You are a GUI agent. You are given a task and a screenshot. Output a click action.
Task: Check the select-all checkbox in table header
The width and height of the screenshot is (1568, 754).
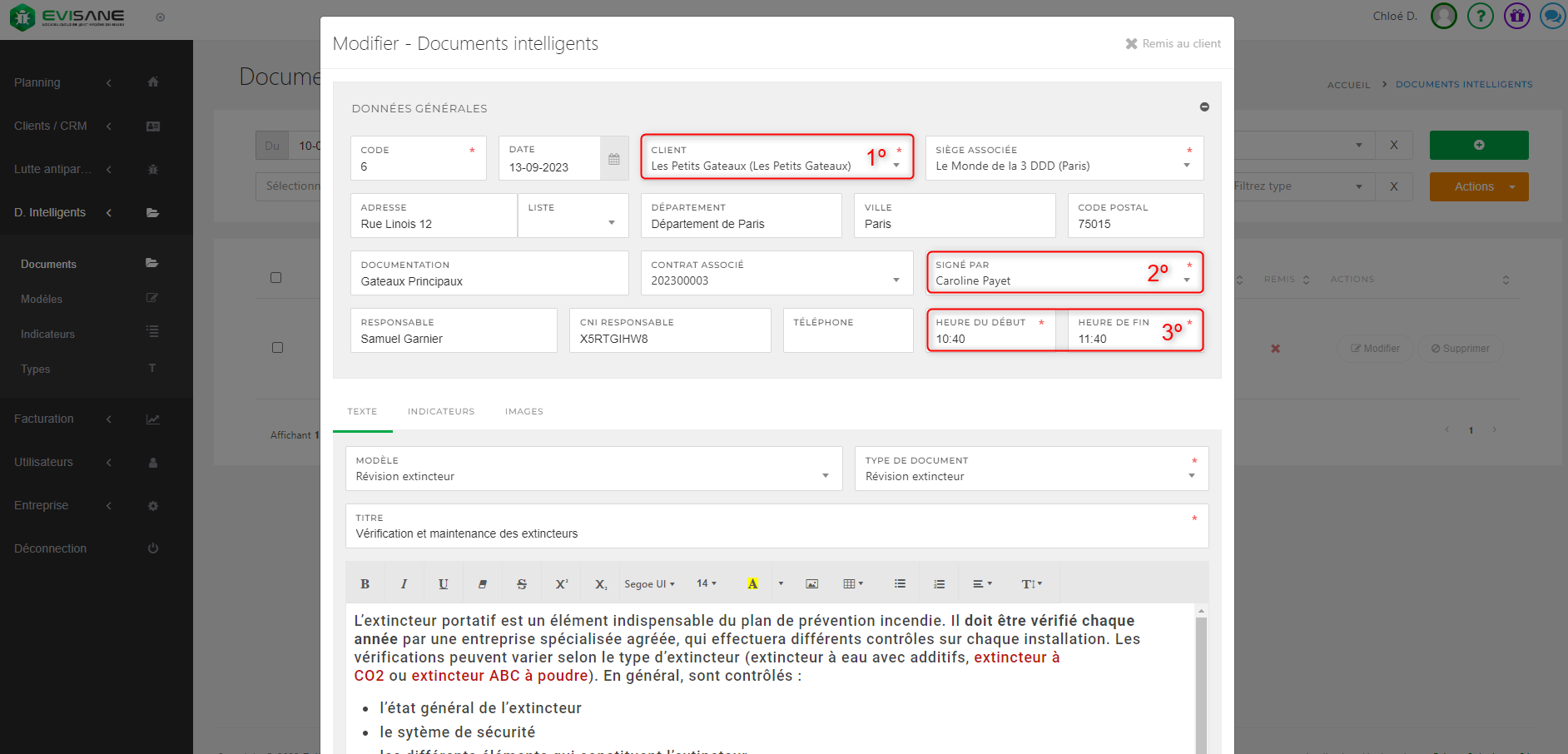click(x=276, y=278)
